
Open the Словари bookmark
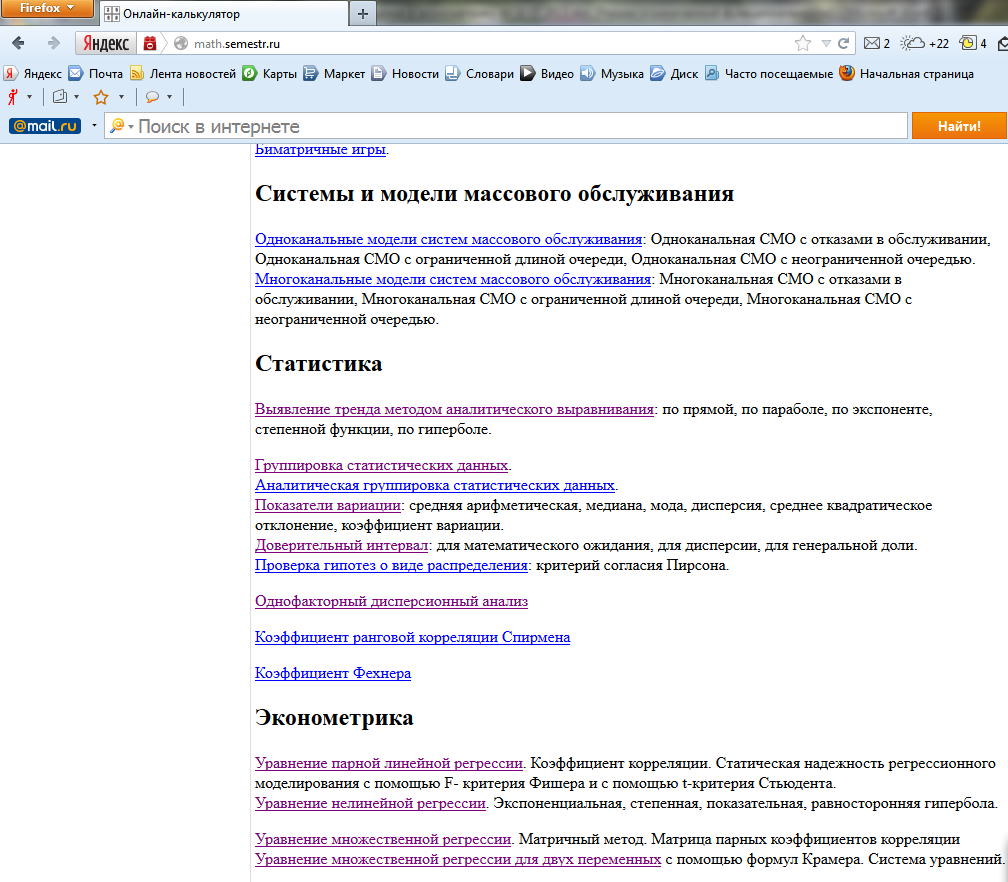point(480,74)
